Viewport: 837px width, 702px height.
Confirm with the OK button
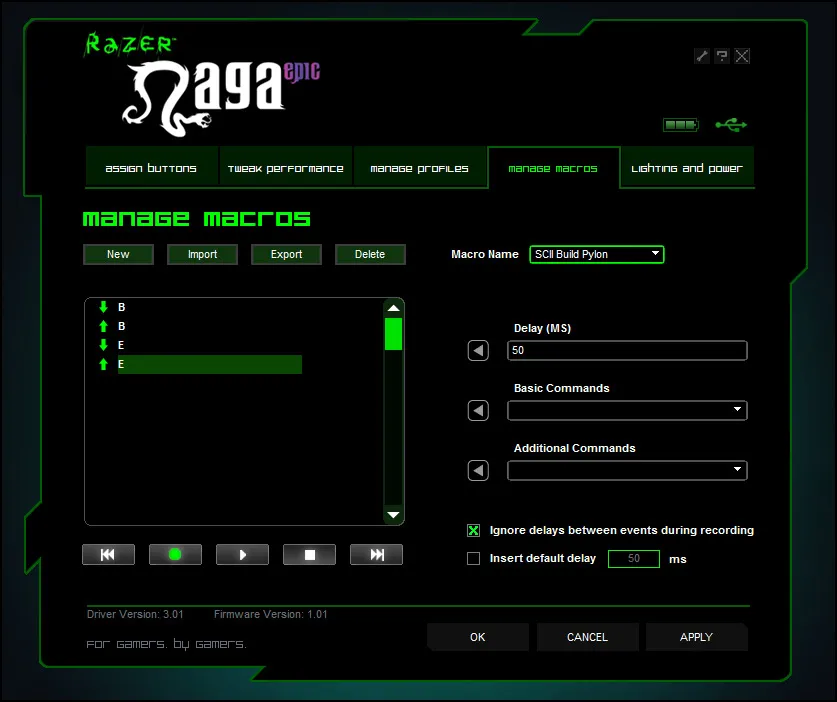tap(478, 637)
